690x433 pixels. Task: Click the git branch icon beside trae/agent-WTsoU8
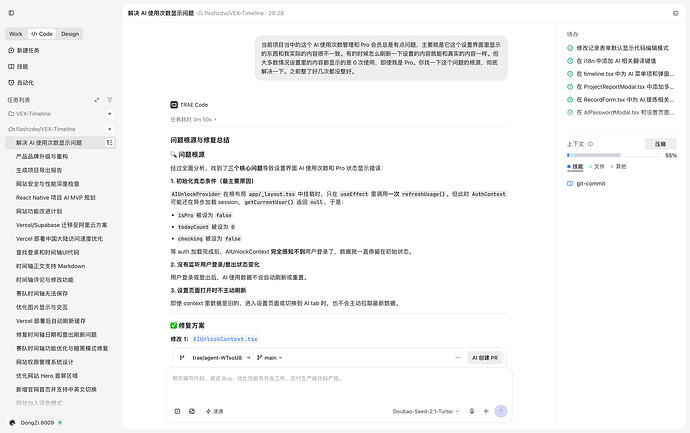[182, 358]
